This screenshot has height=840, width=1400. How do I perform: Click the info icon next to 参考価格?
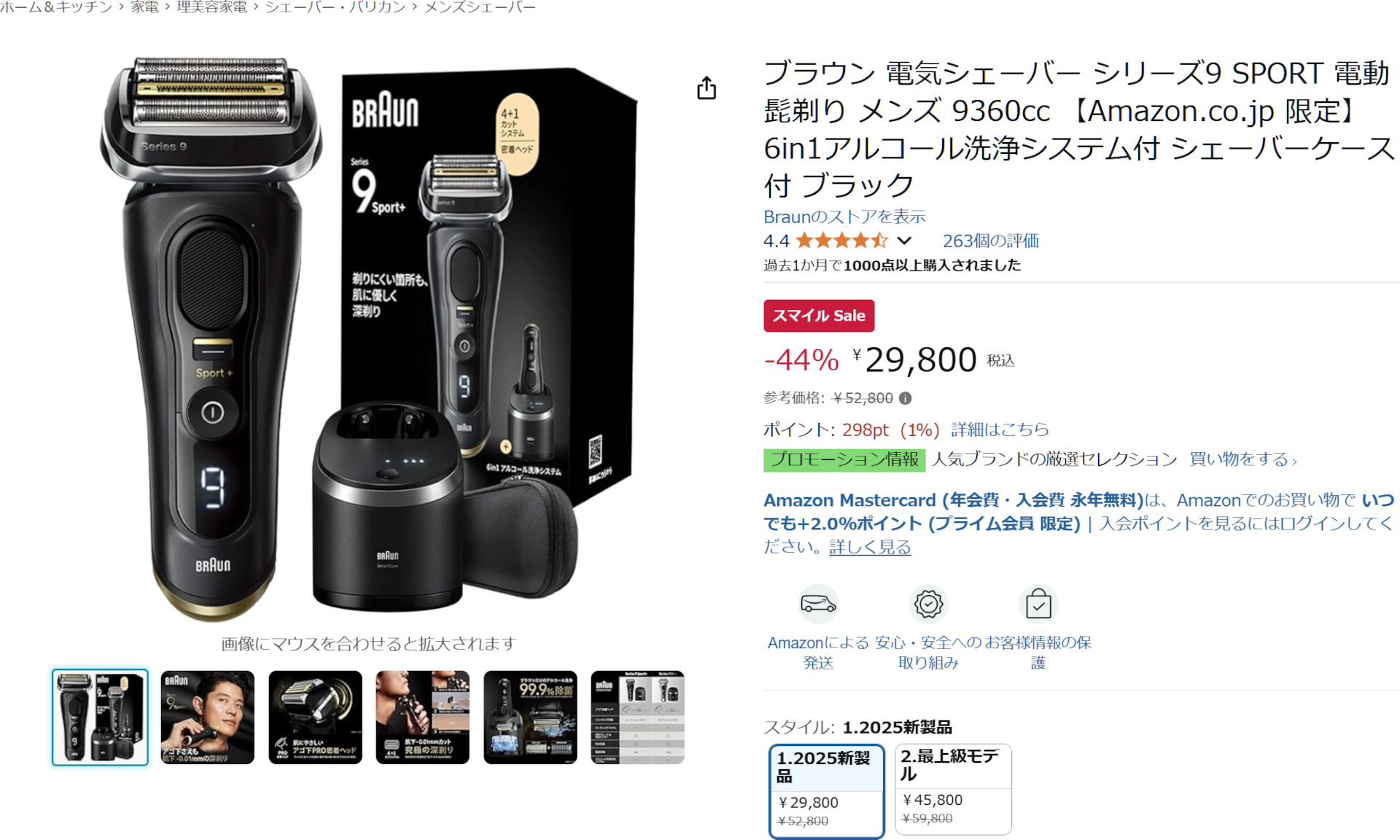[x=905, y=398]
